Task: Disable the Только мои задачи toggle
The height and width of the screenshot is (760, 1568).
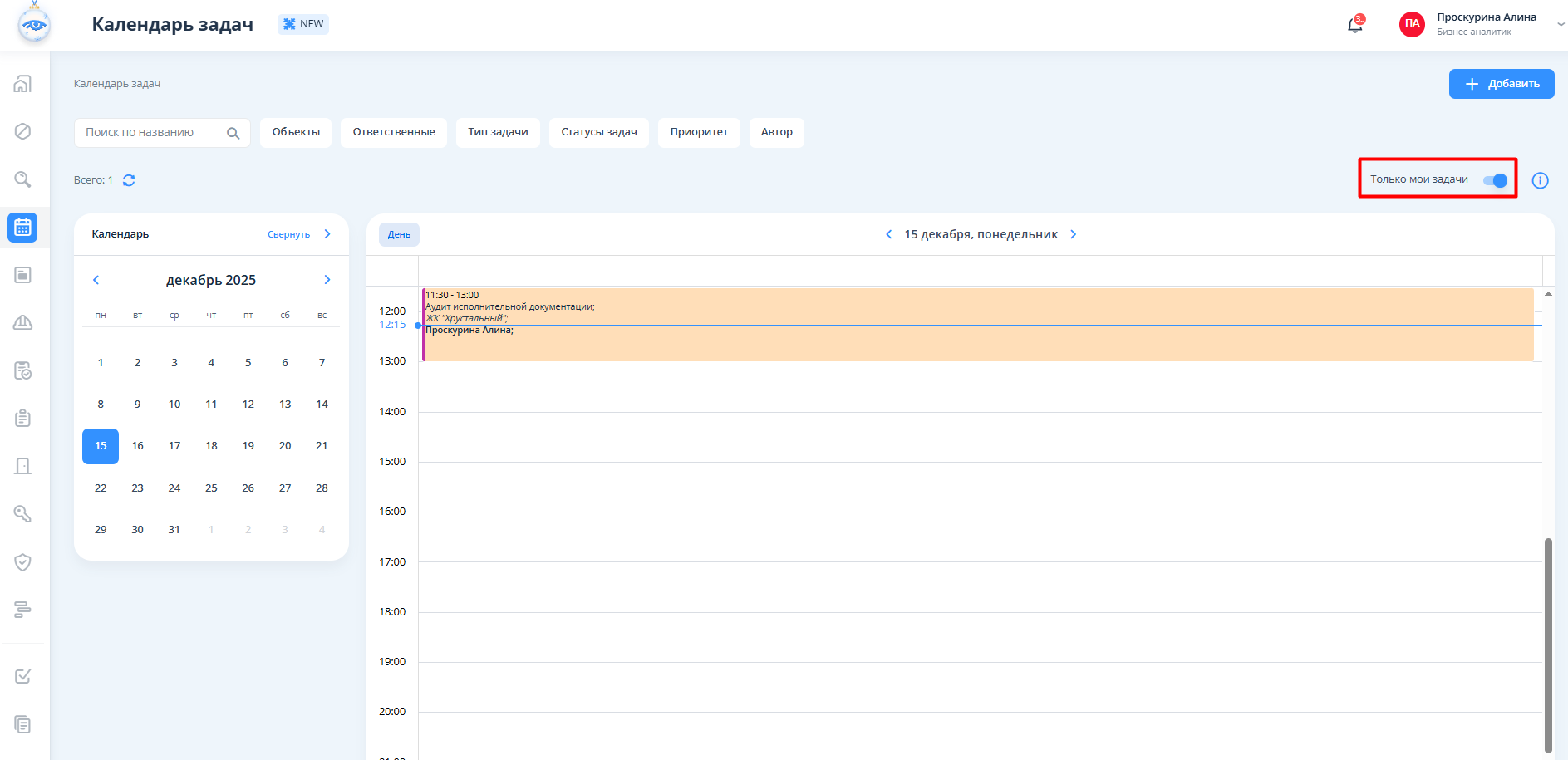Action: click(1495, 180)
